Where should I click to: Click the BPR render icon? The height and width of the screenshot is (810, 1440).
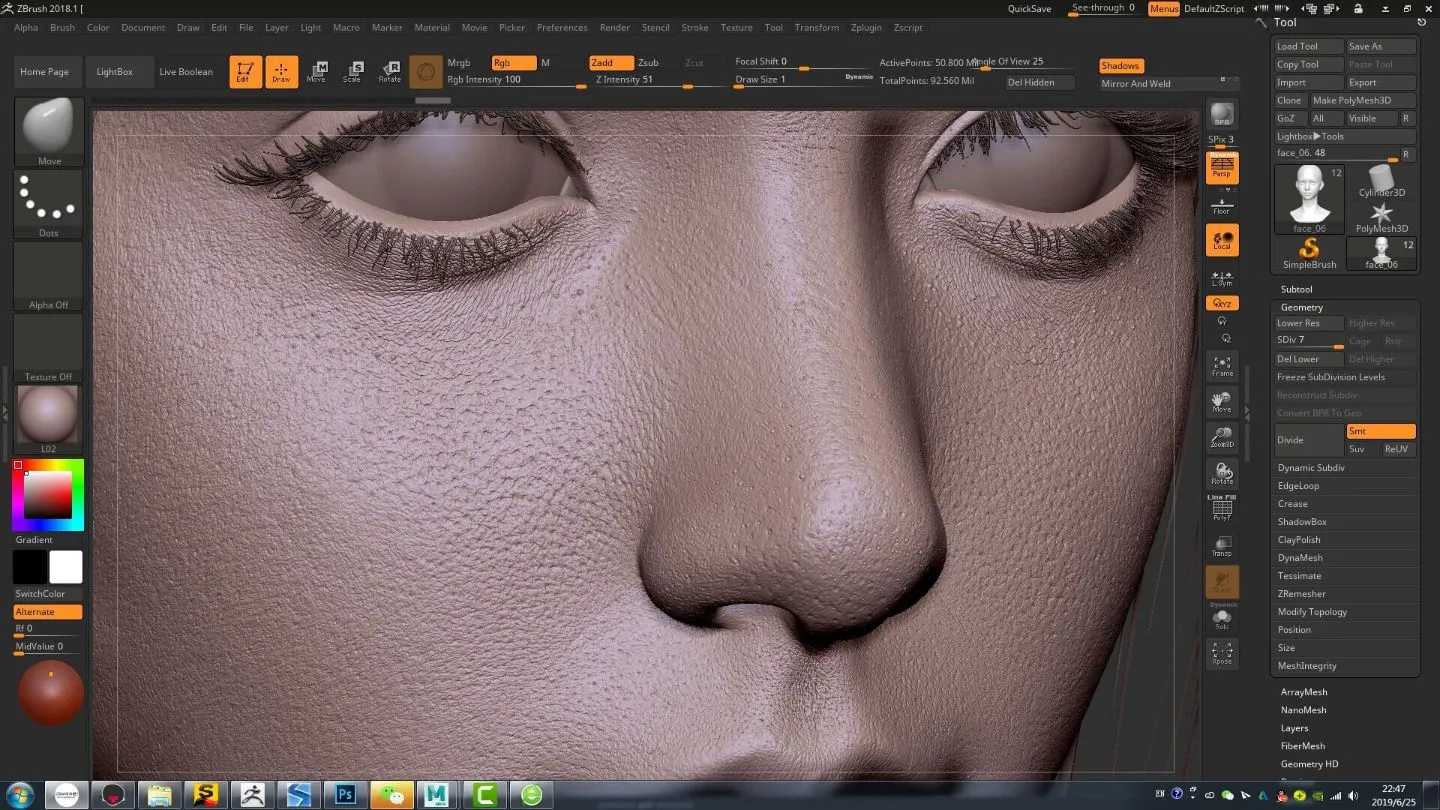pos(1221,114)
